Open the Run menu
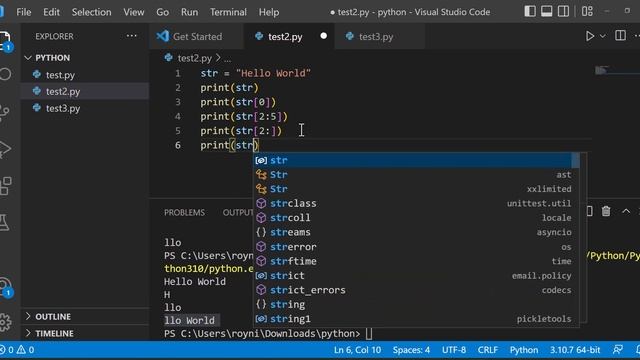 pyautogui.click(x=189, y=12)
